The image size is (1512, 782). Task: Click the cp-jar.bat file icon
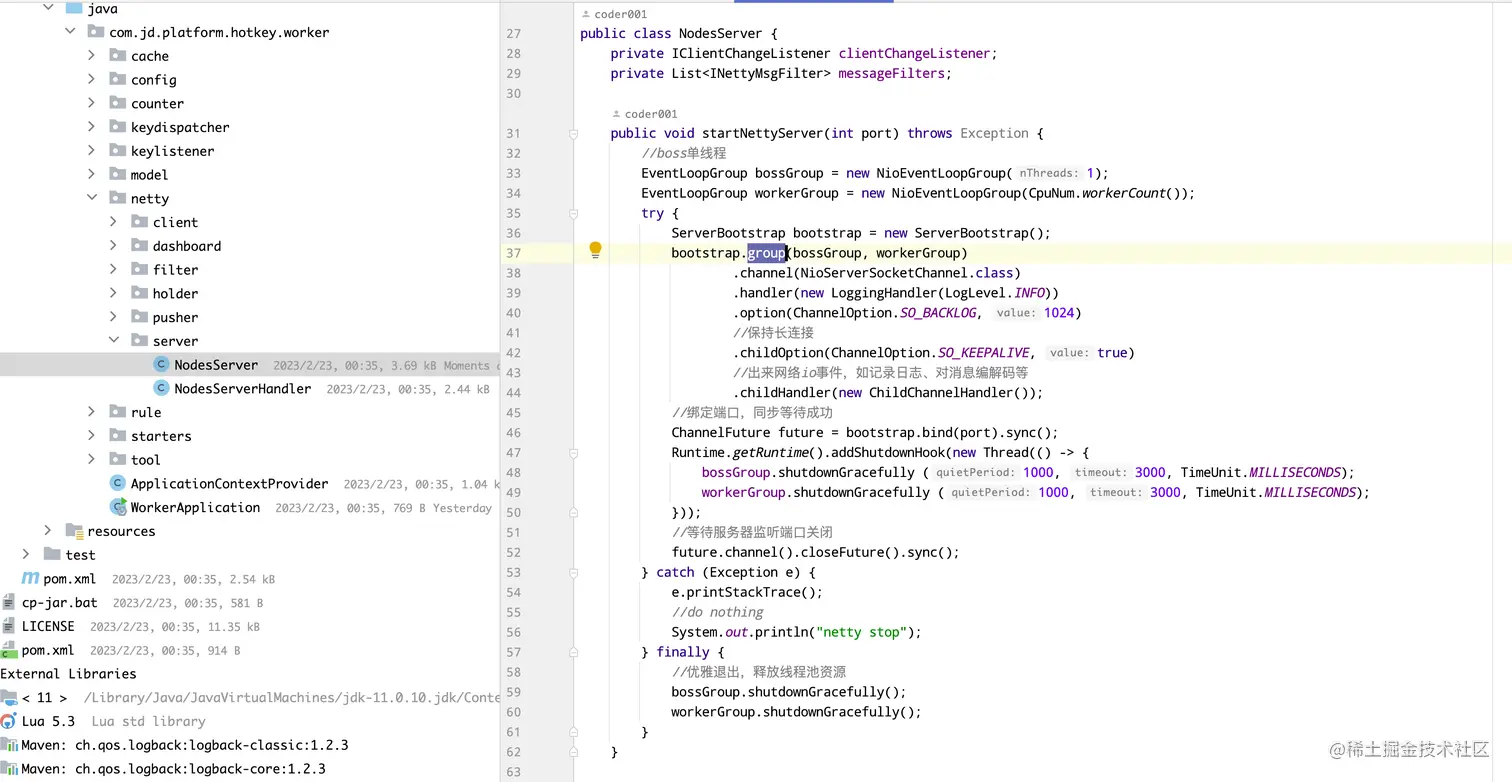point(9,603)
